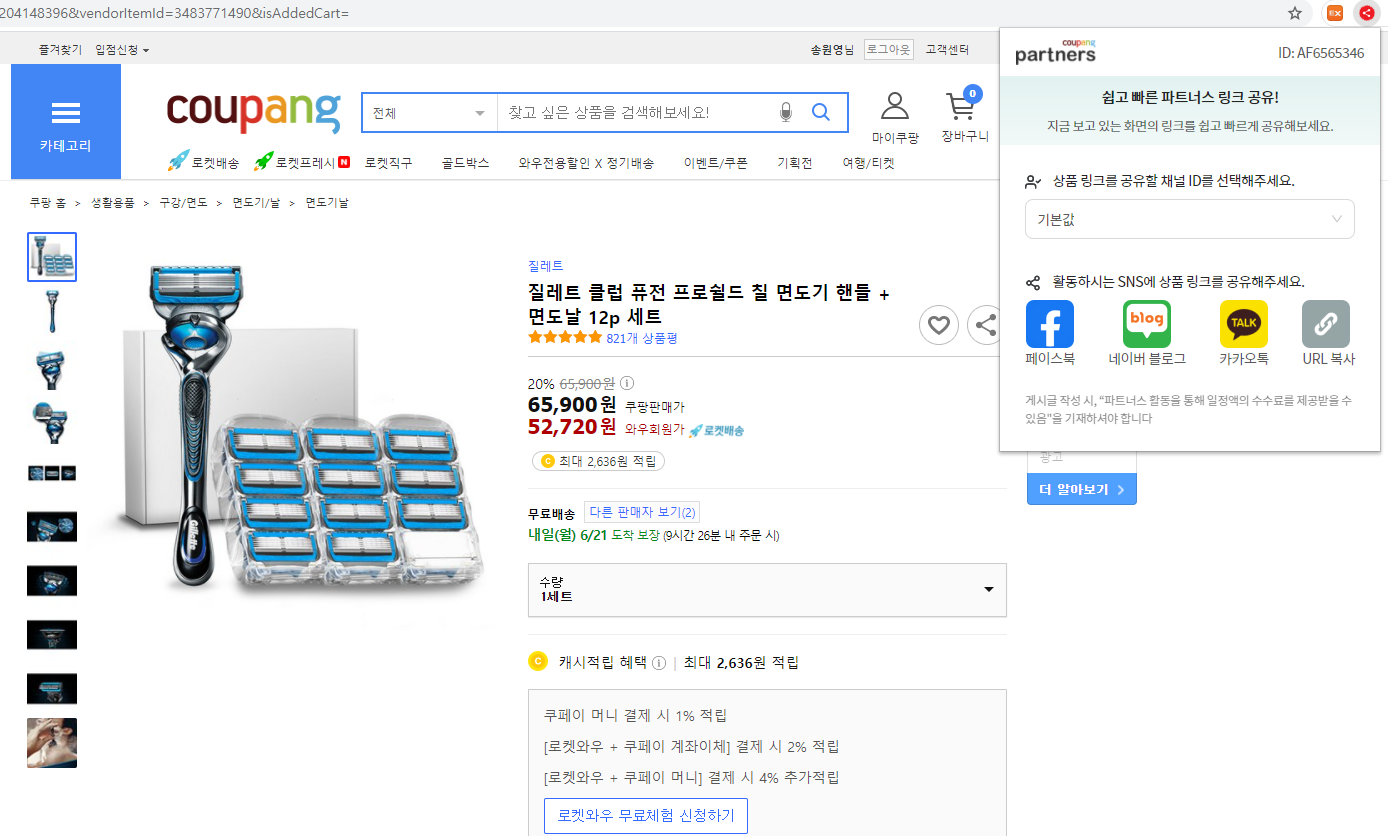Open the 로켓배송 menu
The height and width of the screenshot is (836, 1388).
pos(203,162)
